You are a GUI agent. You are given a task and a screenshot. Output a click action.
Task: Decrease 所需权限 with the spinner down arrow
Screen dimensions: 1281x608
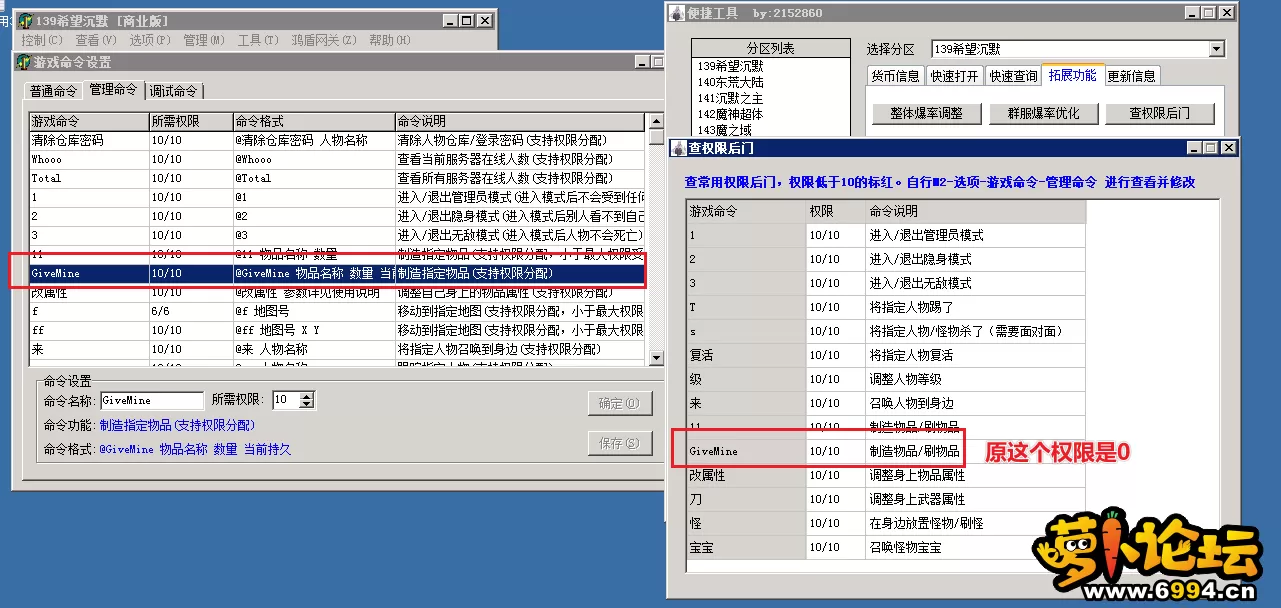click(306, 404)
